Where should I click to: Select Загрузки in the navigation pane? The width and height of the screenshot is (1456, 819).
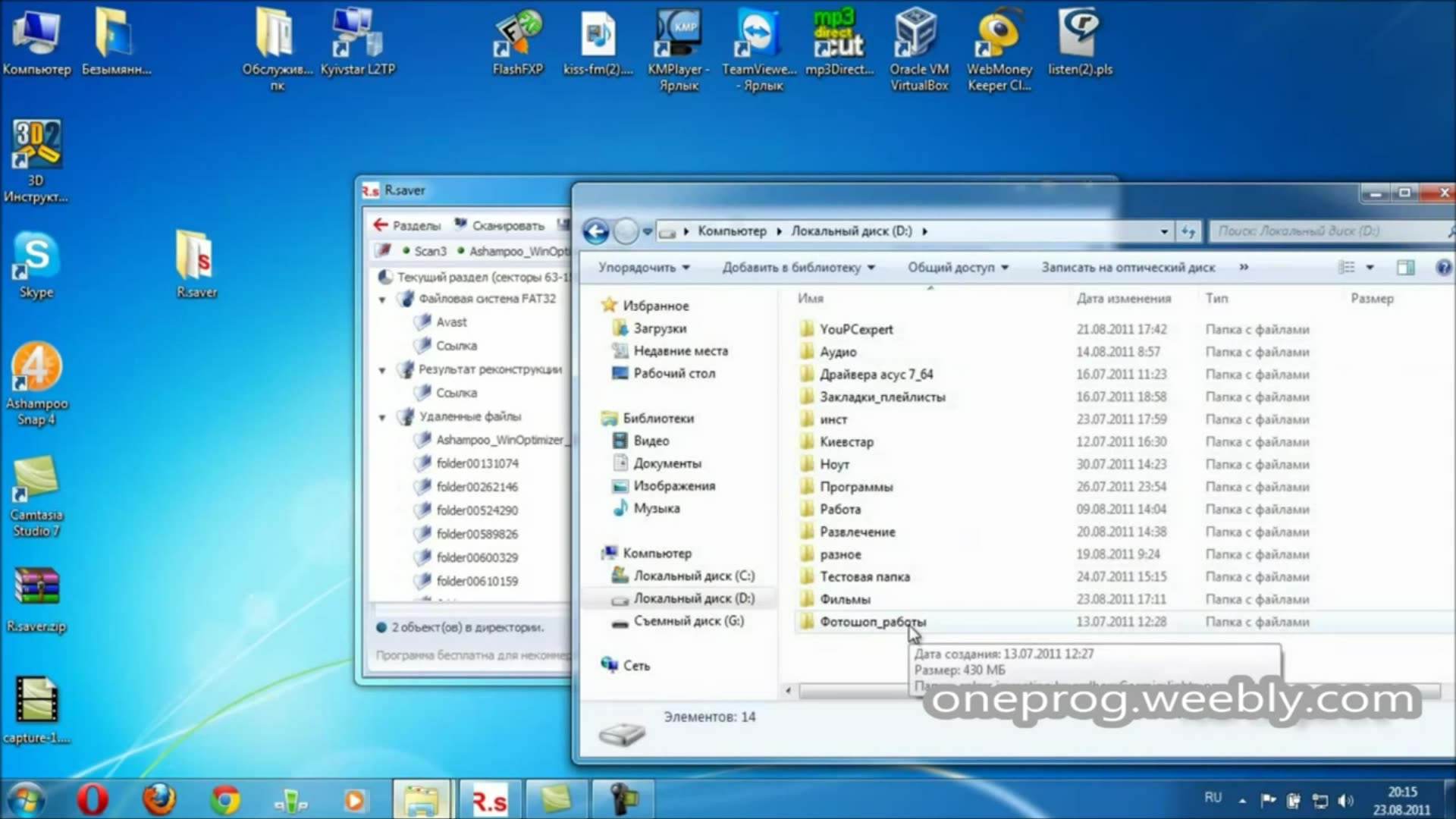tap(651, 328)
